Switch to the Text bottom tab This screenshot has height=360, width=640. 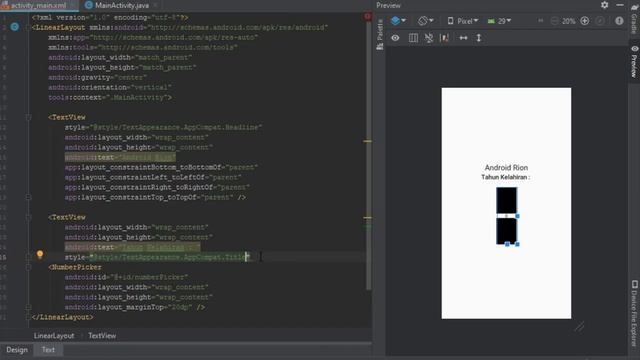[48, 350]
